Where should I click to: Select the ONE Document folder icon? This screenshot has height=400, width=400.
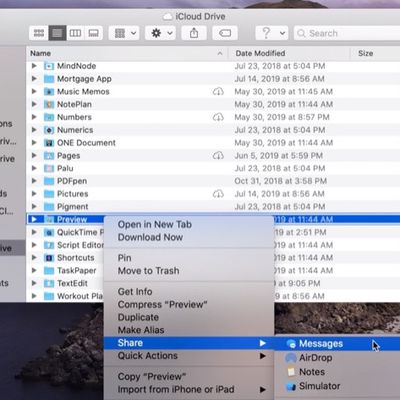[49, 143]
